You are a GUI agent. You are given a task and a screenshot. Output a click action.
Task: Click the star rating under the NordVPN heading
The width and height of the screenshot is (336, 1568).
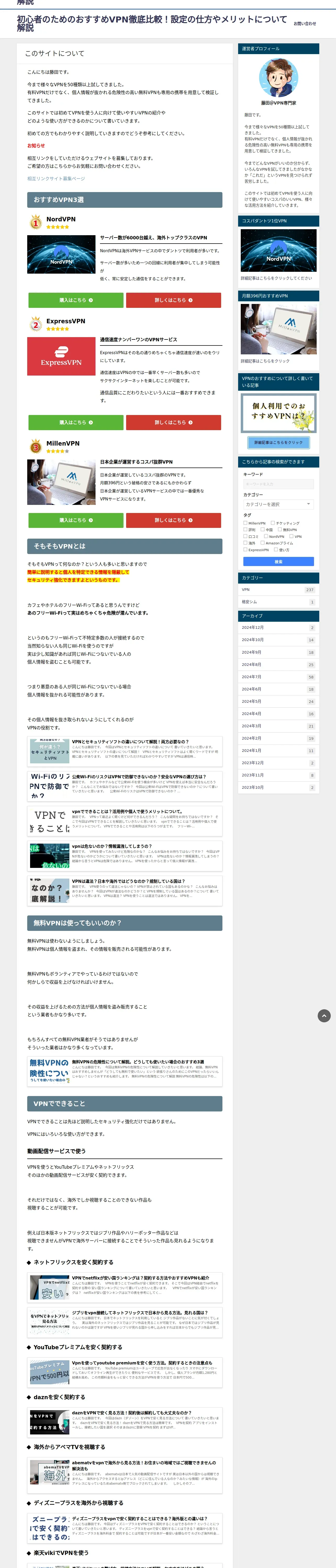point(57,227)
